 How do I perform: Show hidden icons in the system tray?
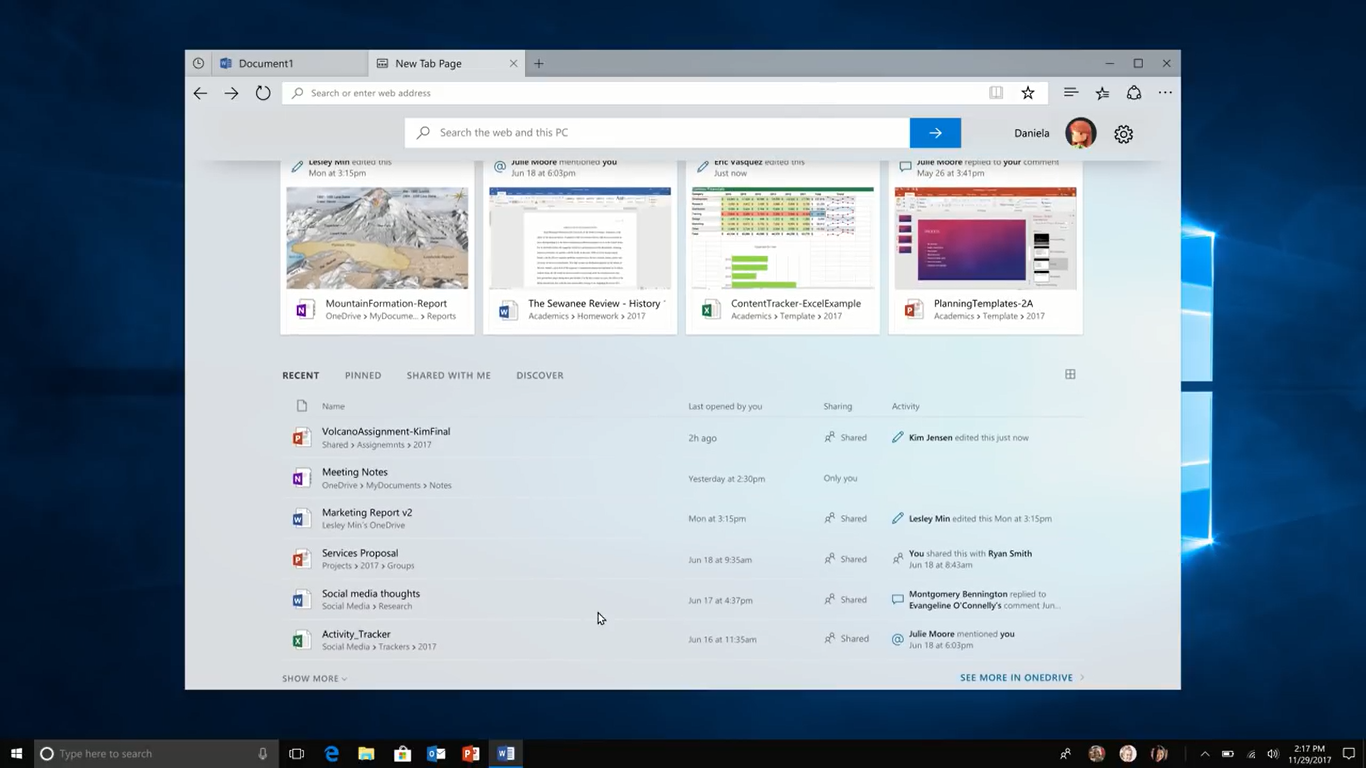pyautogui.click(x=1204, y=753)
